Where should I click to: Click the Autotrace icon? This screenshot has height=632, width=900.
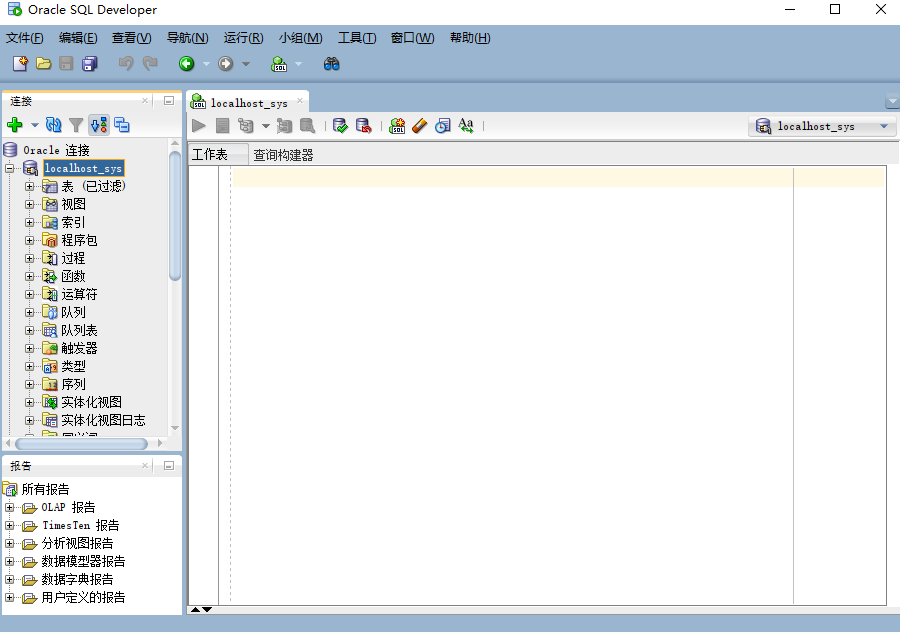[x=284, y=126]
